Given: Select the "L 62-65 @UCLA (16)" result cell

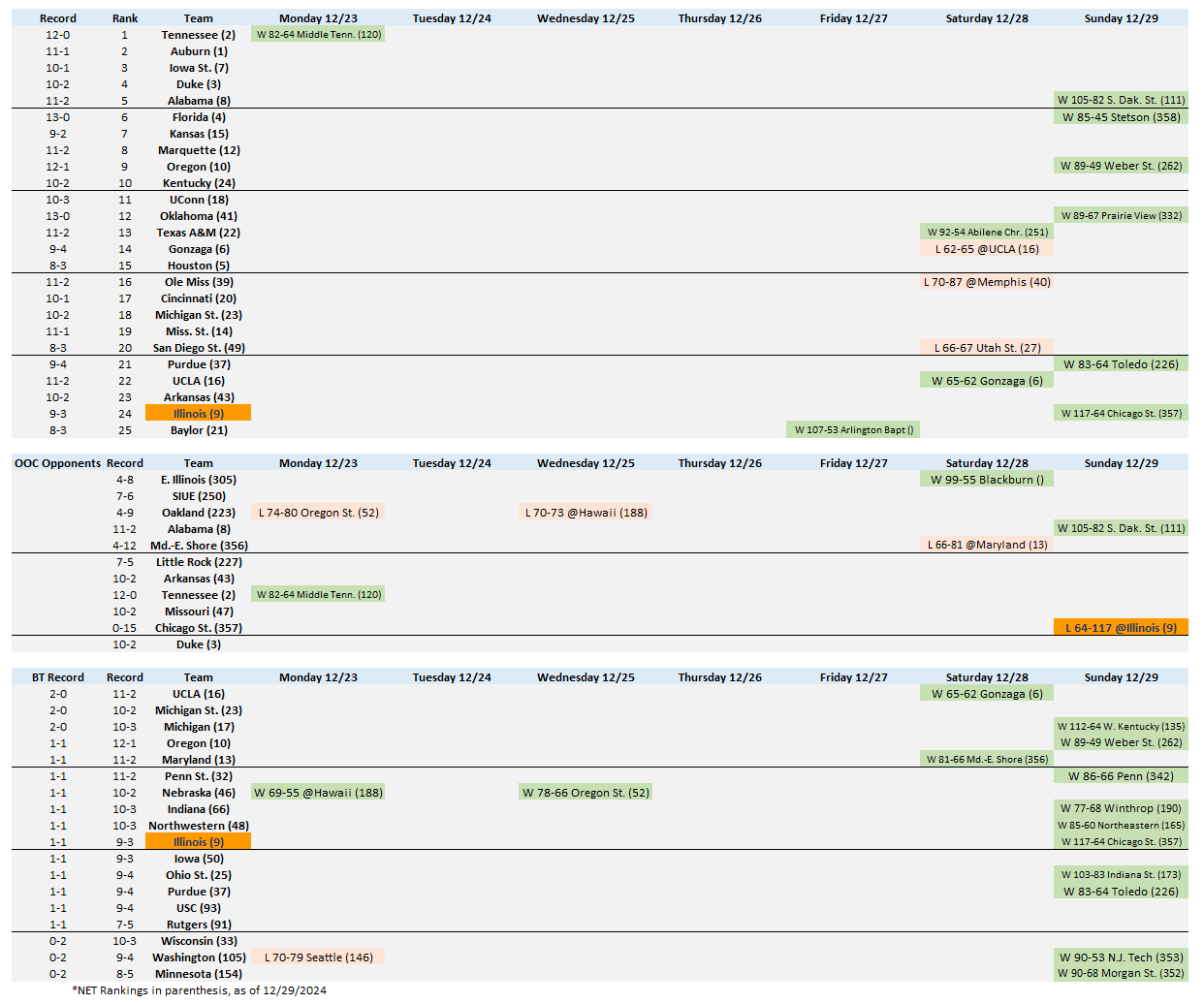Looking at the screenshot, I should [987, 249].
